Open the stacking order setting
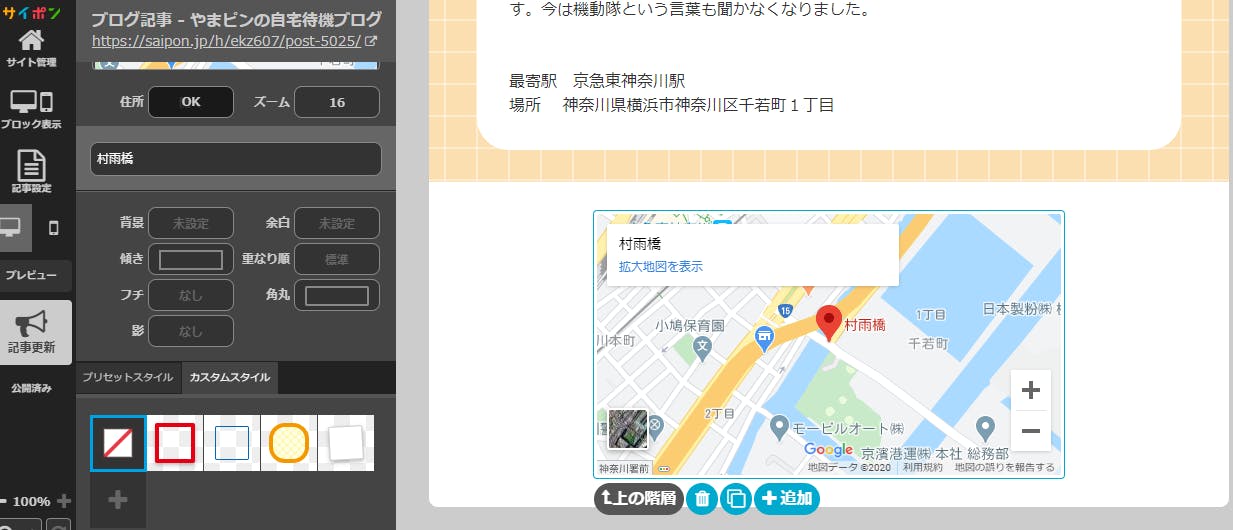The width and height of the screenshot is (1233, 530). [337, 259]
